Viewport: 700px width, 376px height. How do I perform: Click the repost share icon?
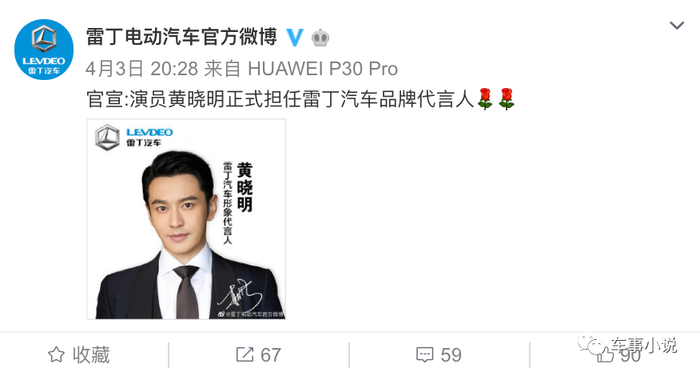tap(244, 355)
